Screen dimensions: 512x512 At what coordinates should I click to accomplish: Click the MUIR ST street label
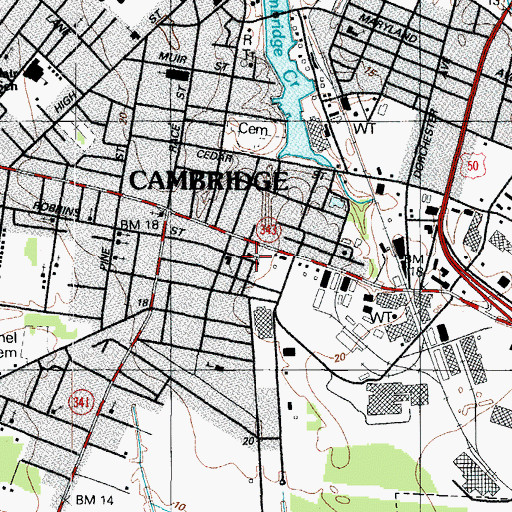click(194, 62)
